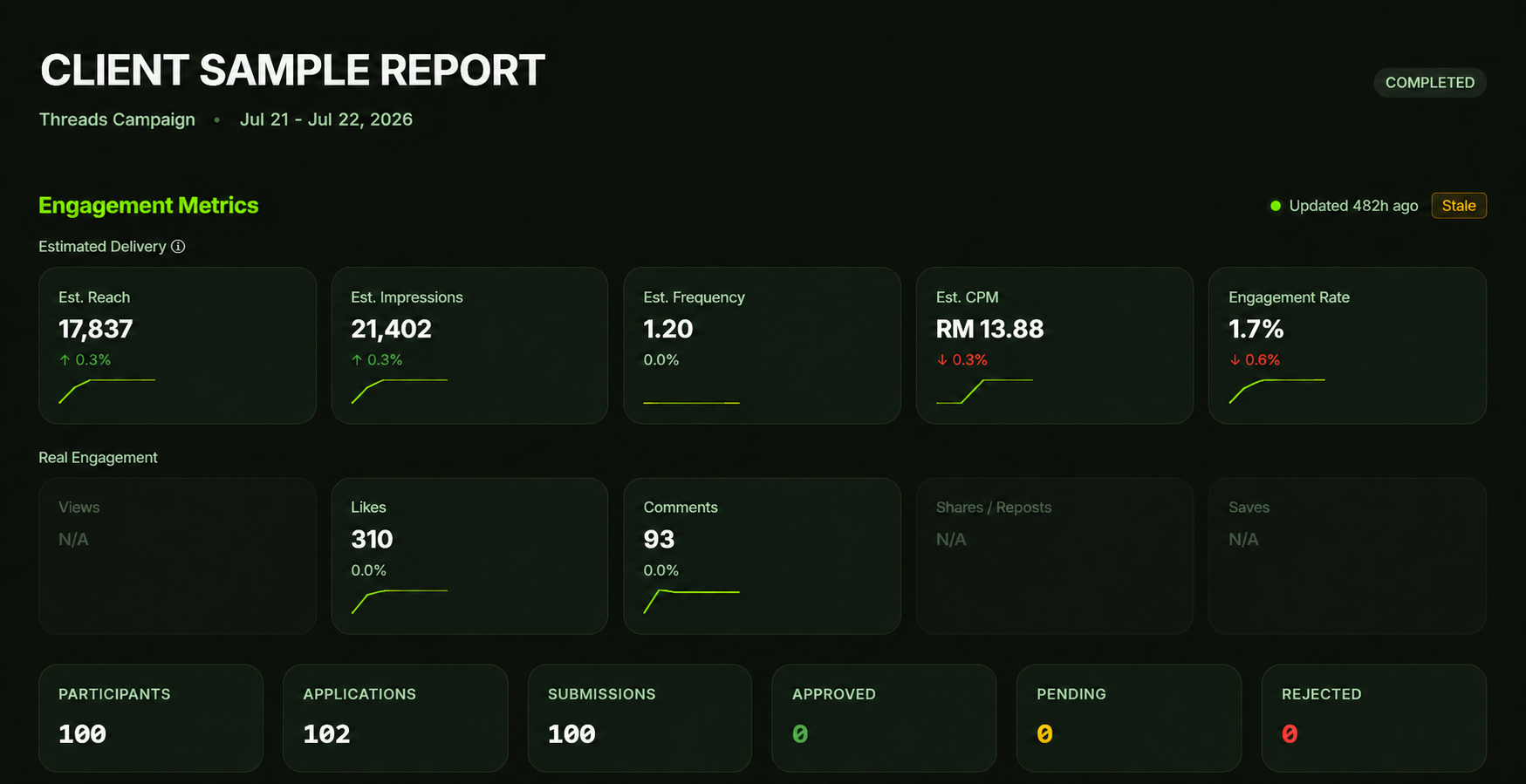Select the 1.7% Engagement Rate value

pyautogui.click(x=1256, y=329)
